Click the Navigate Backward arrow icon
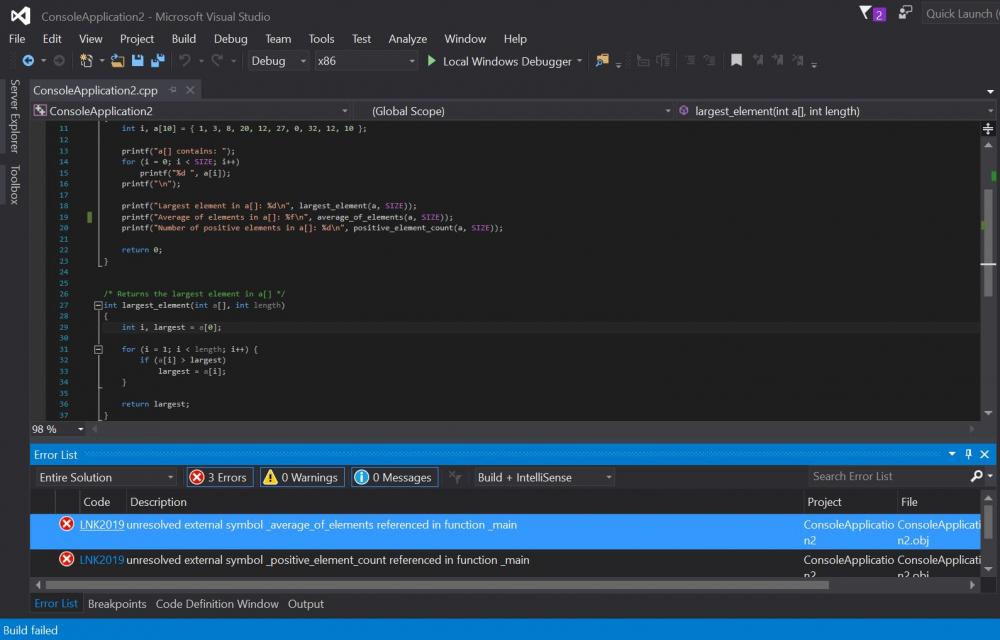The width and height of the screenshot is (1000, 640). [x=28, y=61]
